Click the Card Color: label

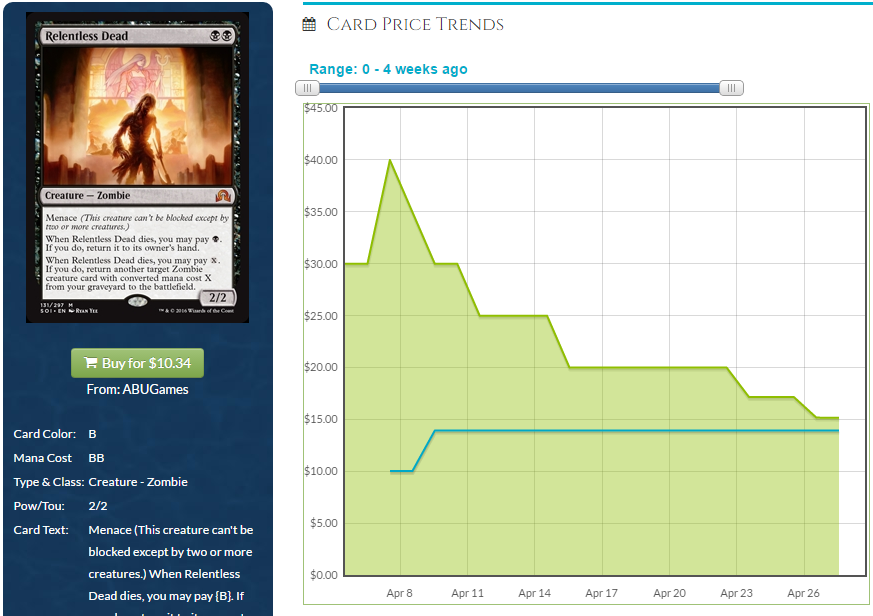point(45,434)
